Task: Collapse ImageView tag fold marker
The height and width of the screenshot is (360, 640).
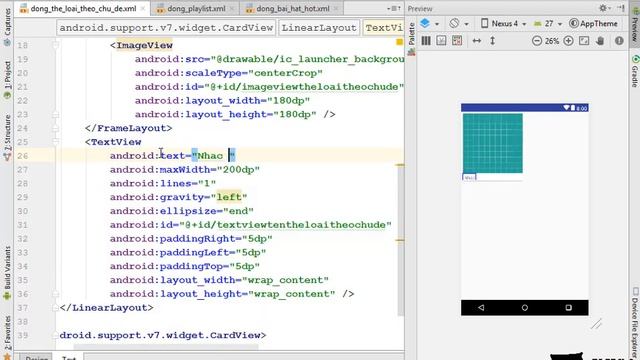Action: (56, 45)
